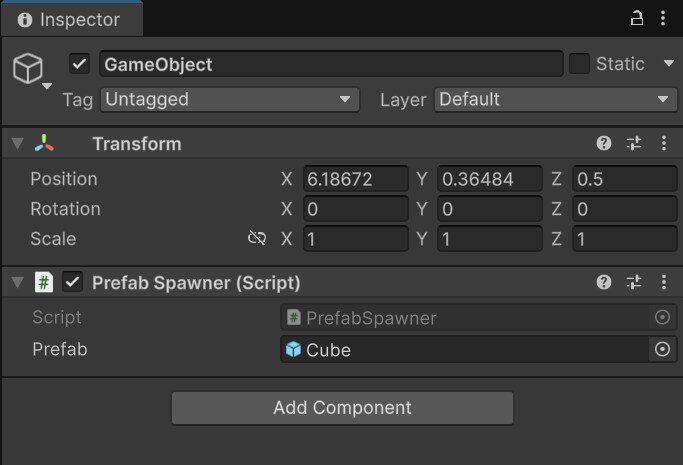The height and width of the screenshot is (465, 683).
Task: Select the Inspector tab
Action: (70, 19)
